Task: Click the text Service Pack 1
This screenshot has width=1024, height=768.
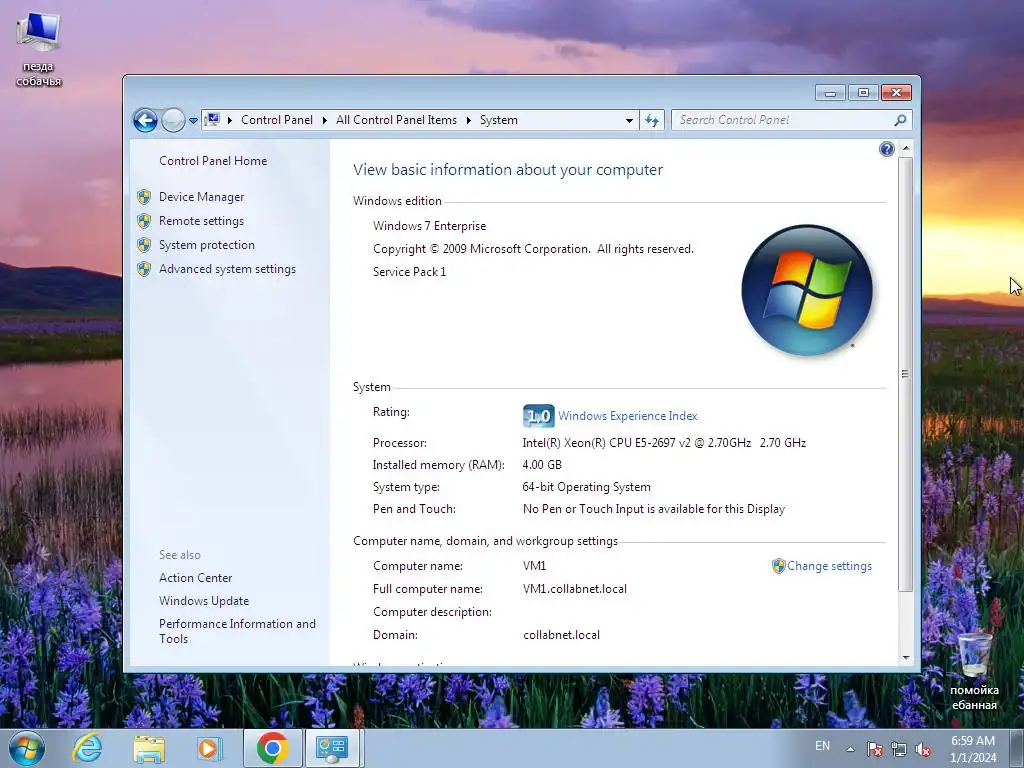Action: 409,272
